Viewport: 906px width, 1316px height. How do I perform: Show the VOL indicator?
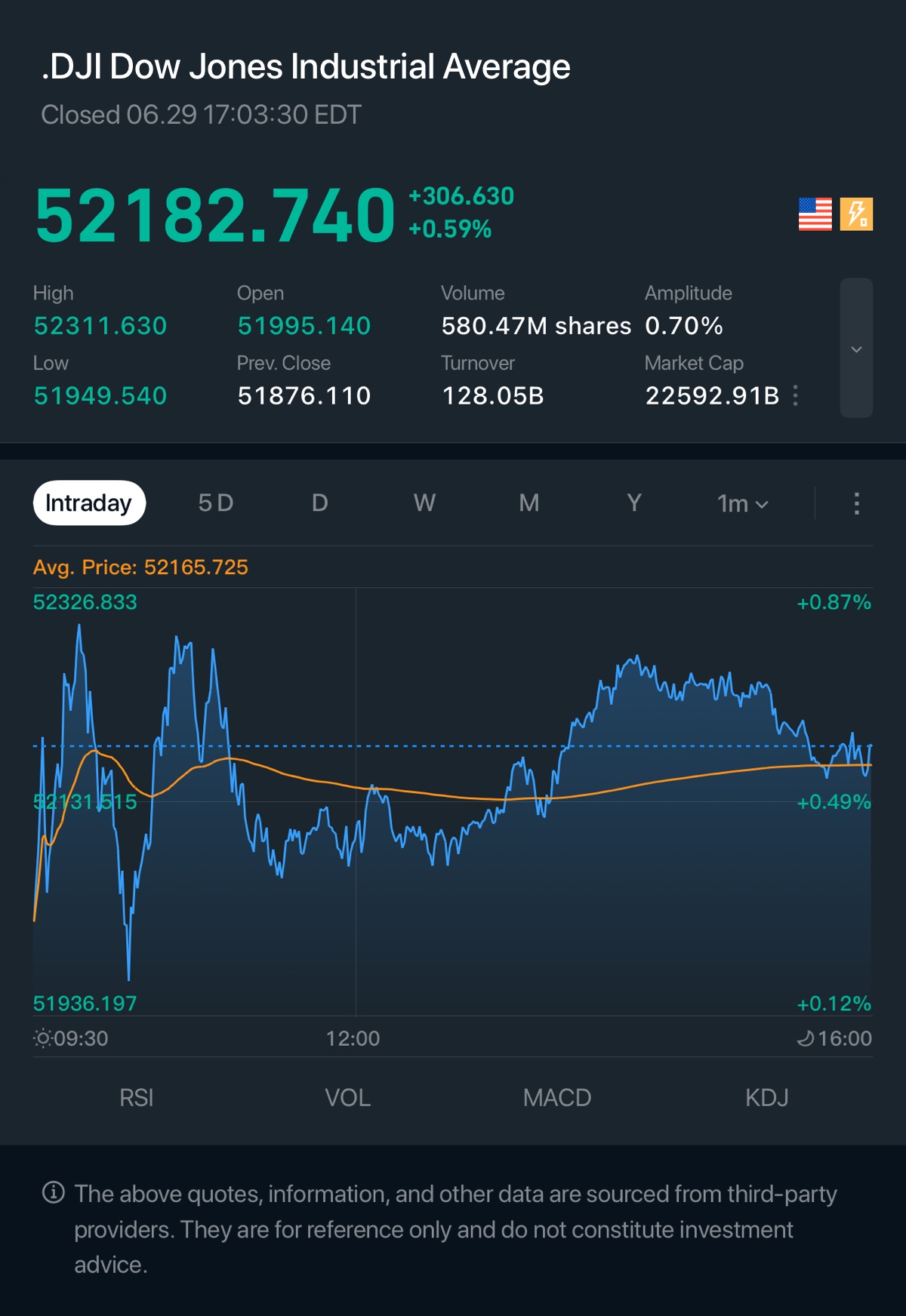click(x=347, y=1098)
